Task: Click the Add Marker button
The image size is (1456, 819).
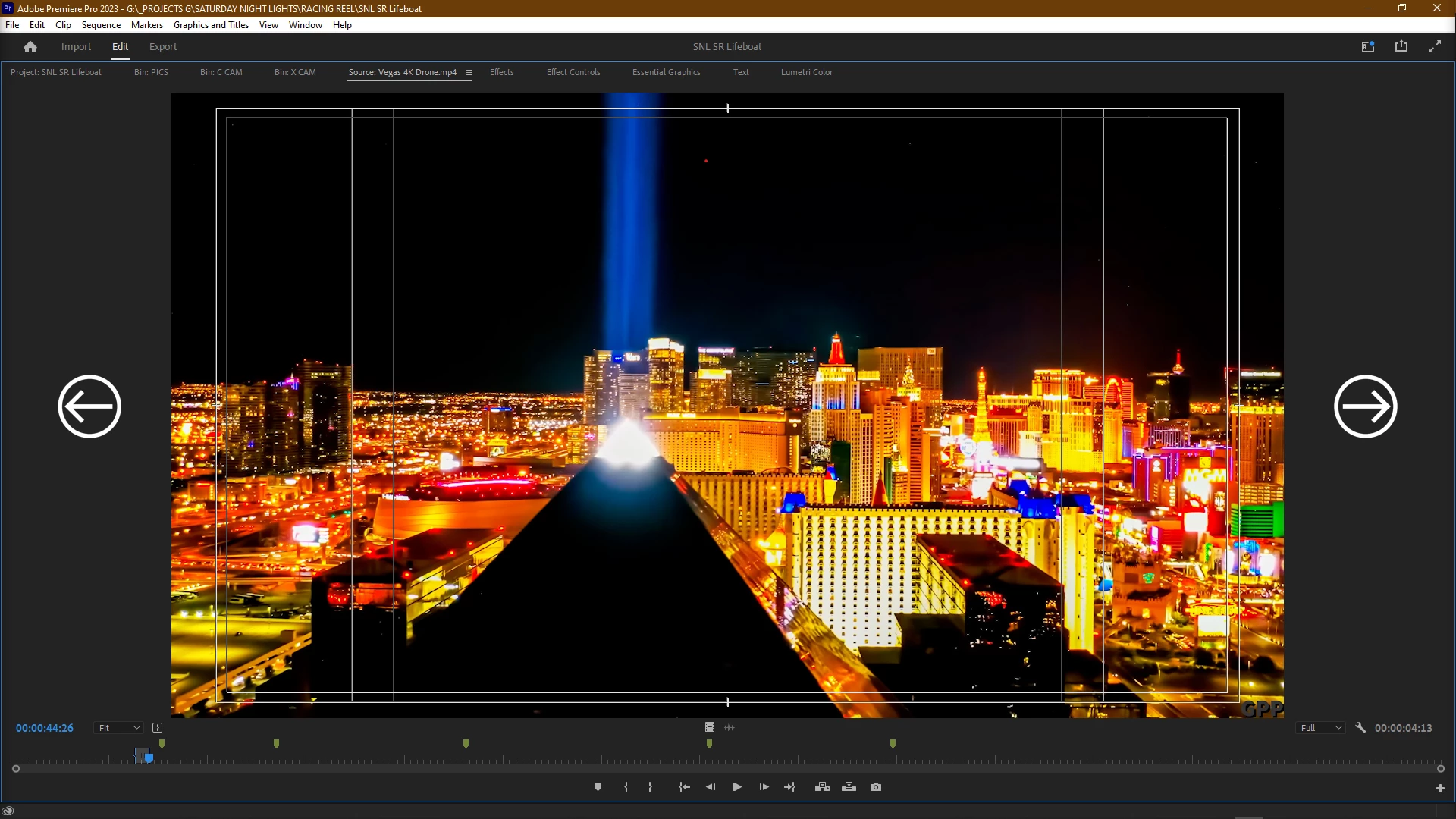Action: point(598,787)
